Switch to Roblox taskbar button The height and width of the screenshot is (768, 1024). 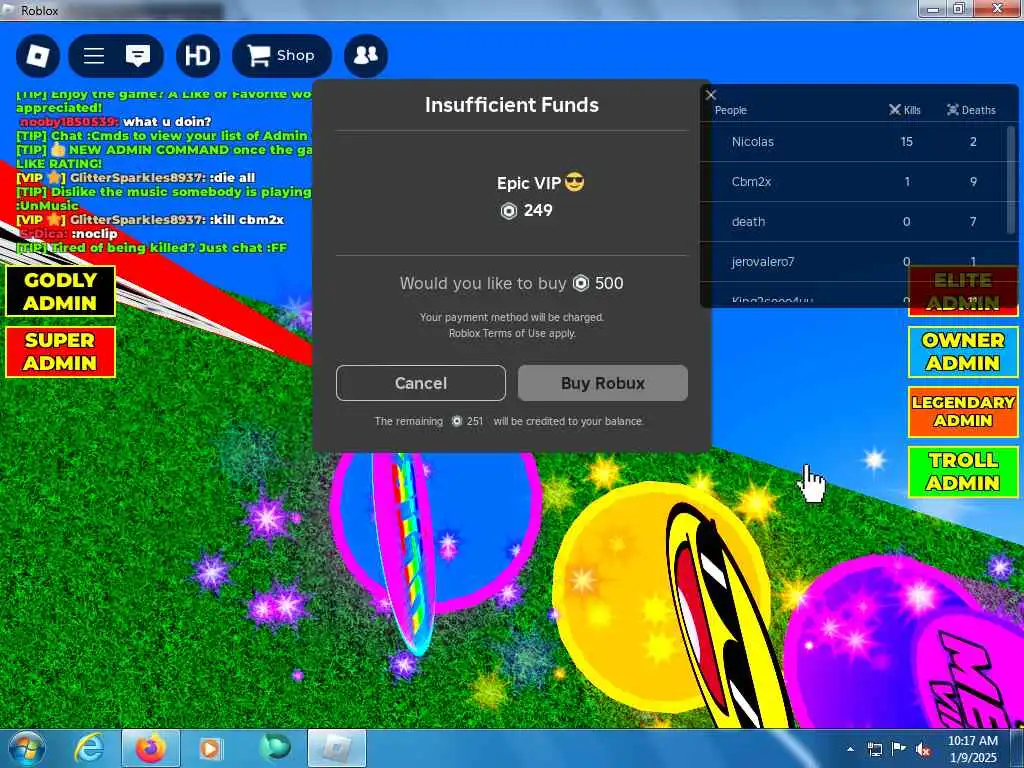(337, 748)
